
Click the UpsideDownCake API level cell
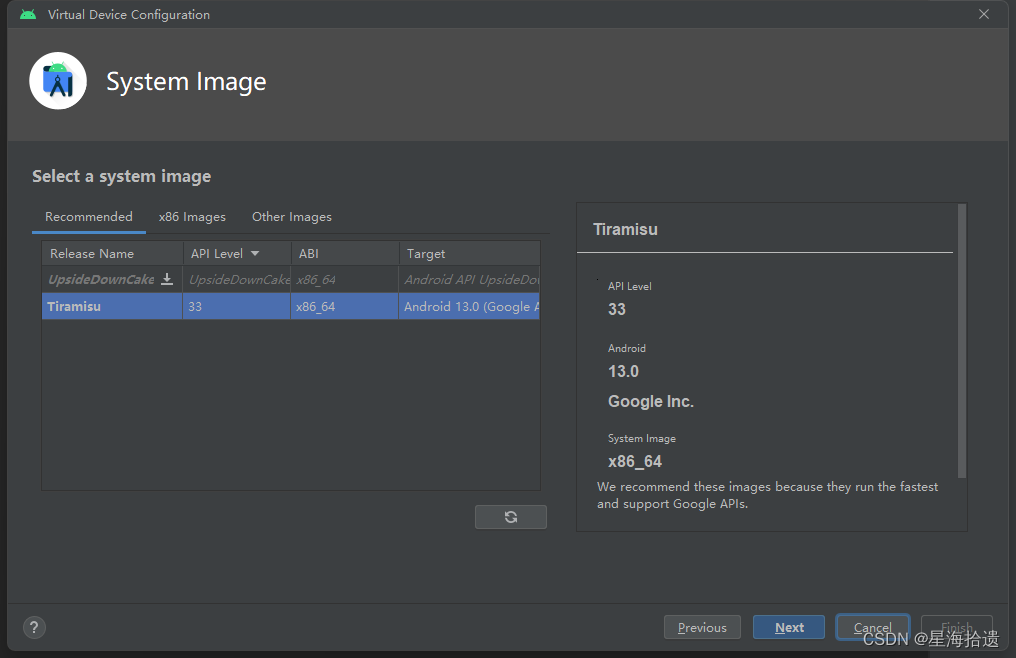coord(237,279)
